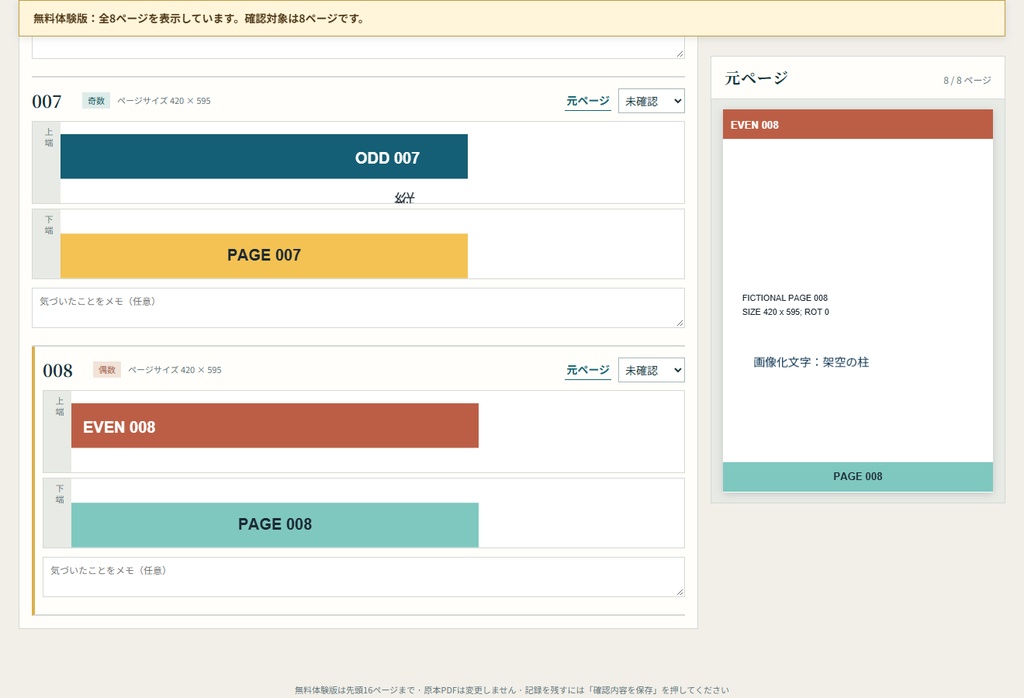Click the PAGE 008 footer in the preview panel
Image resolution: width=1024 pixels, height=698 pixels.
pos(857,477)
